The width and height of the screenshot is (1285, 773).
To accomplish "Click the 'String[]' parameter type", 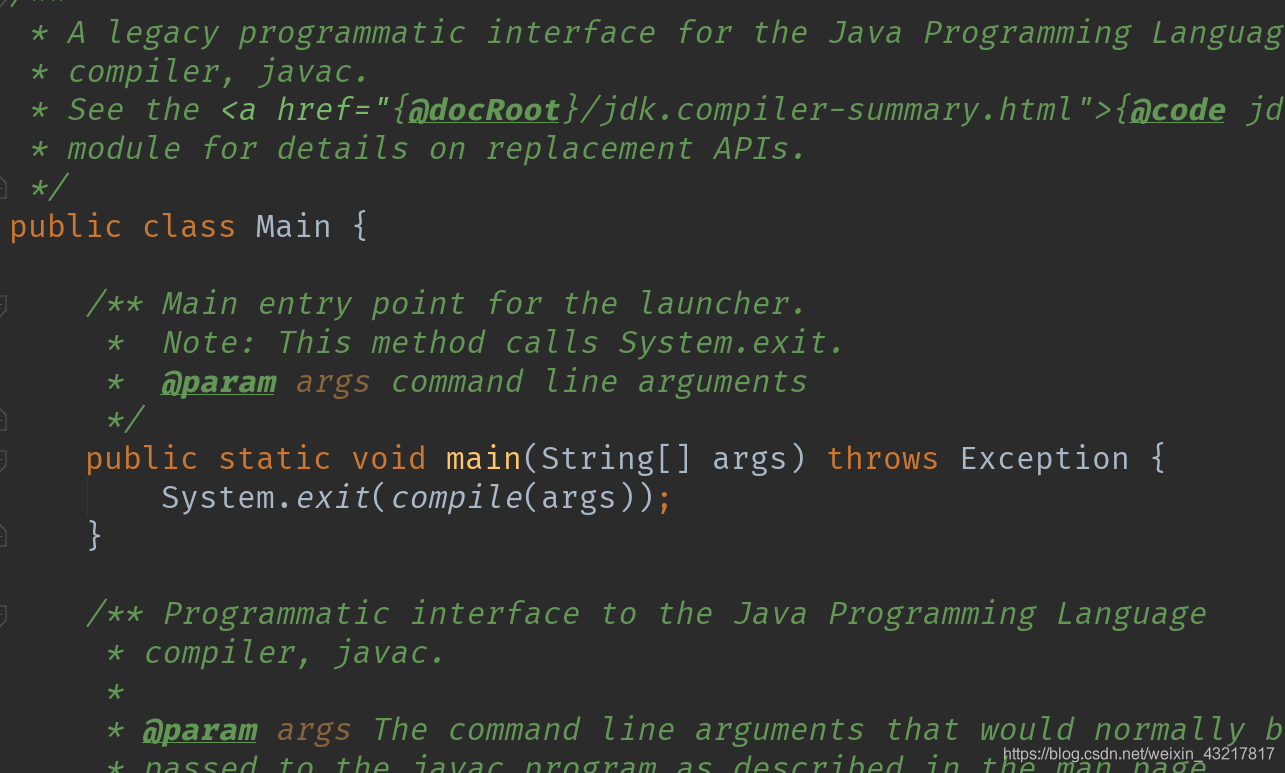I will 616,459.
